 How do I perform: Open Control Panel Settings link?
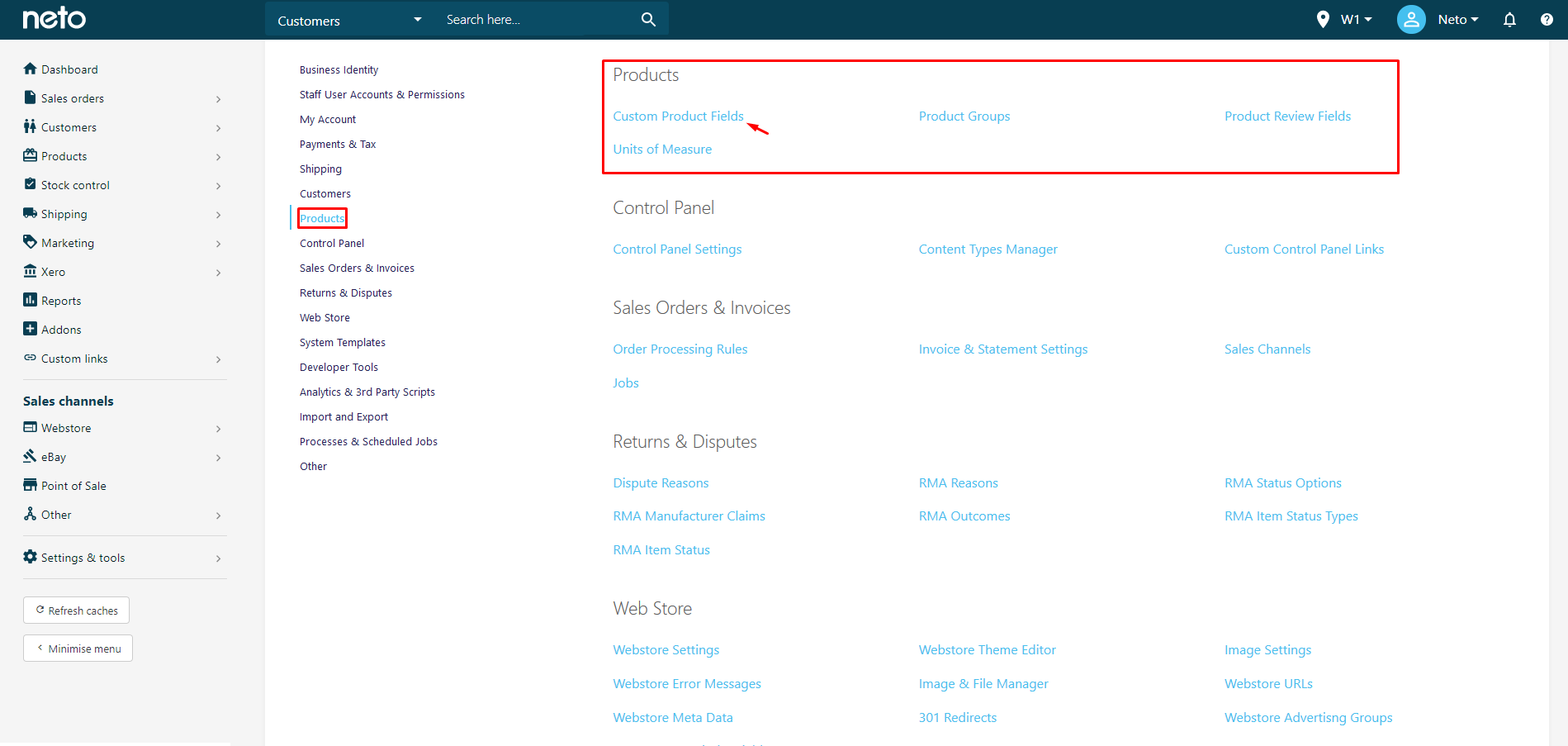click(x=677, y=249)
